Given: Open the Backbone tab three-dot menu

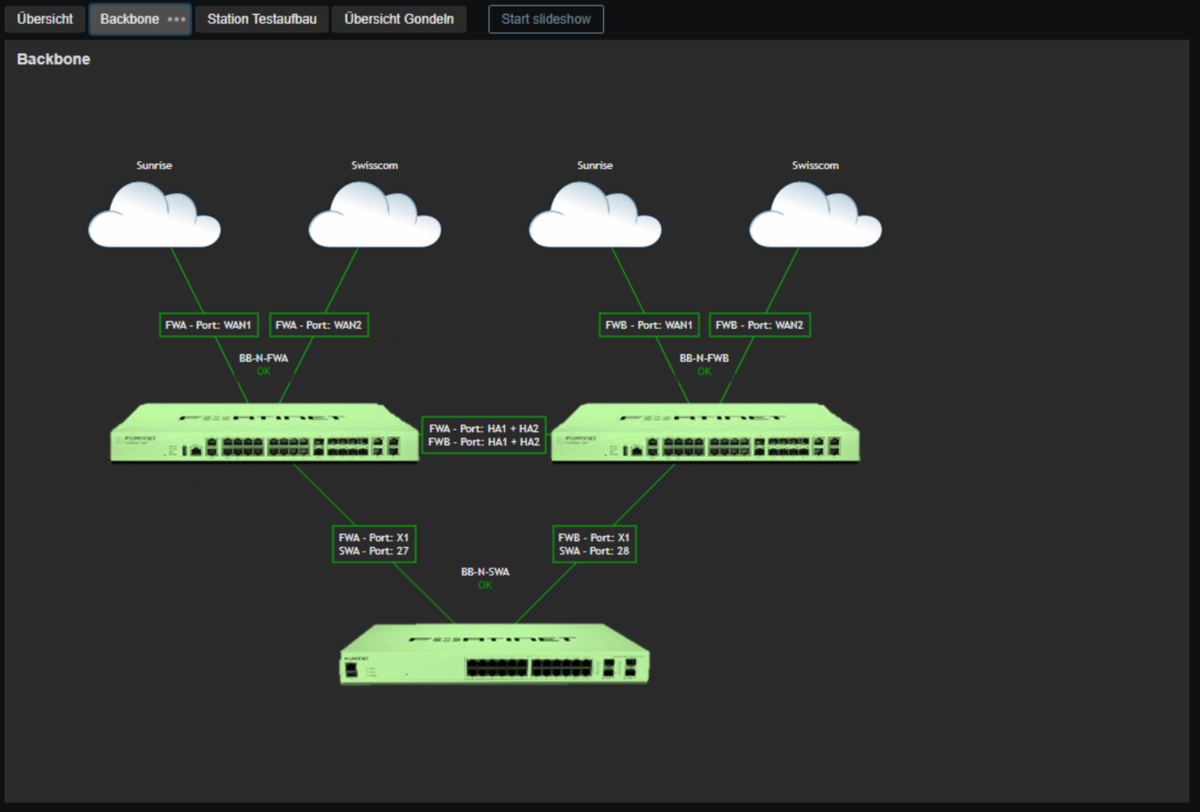Looking at the screenshot, I should tap(176, 19).
